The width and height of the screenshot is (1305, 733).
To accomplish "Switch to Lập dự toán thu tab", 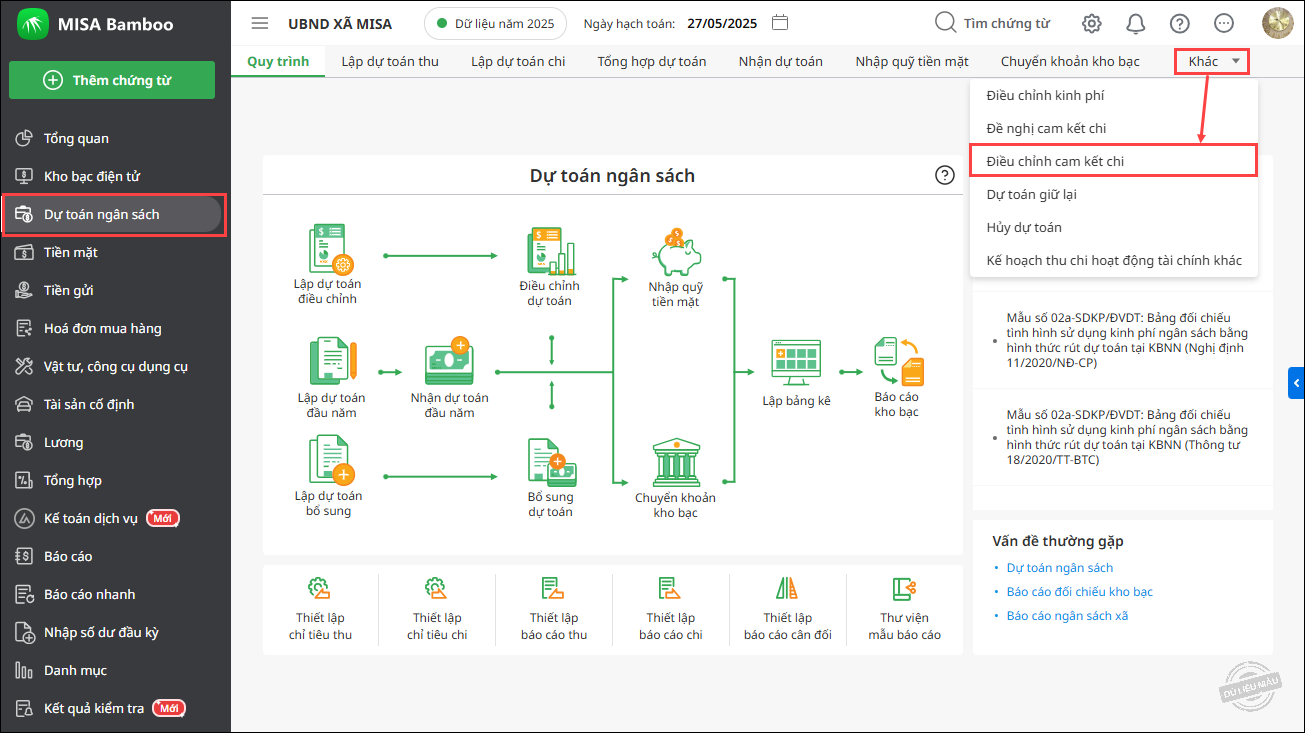I will [x=390, y=61].
